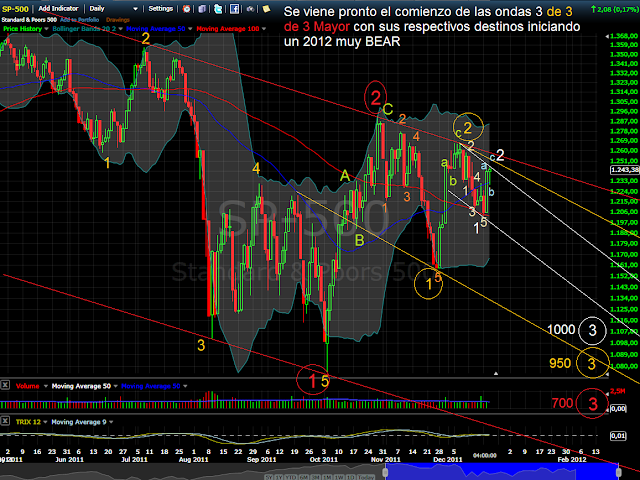Click the 1,080,00 price axis label
The image size is (640, 480).
coord(624,367)
